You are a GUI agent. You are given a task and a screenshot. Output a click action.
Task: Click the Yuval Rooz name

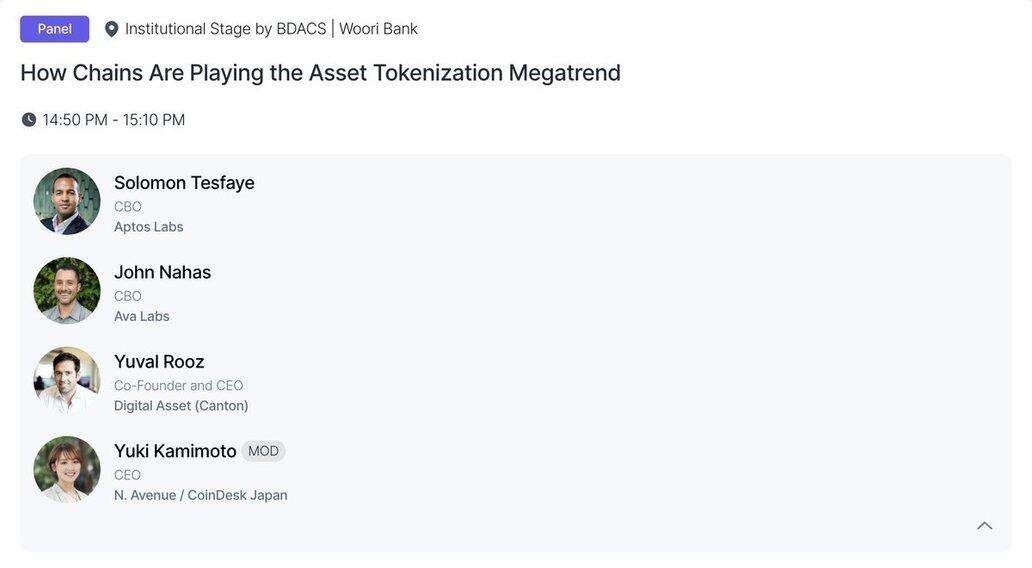point(159,362)
